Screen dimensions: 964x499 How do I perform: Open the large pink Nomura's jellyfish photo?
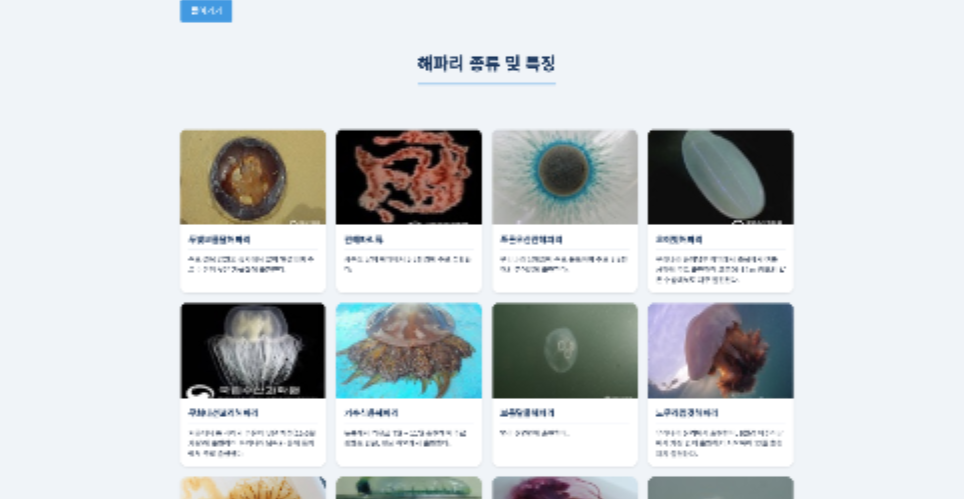(721, 350)
